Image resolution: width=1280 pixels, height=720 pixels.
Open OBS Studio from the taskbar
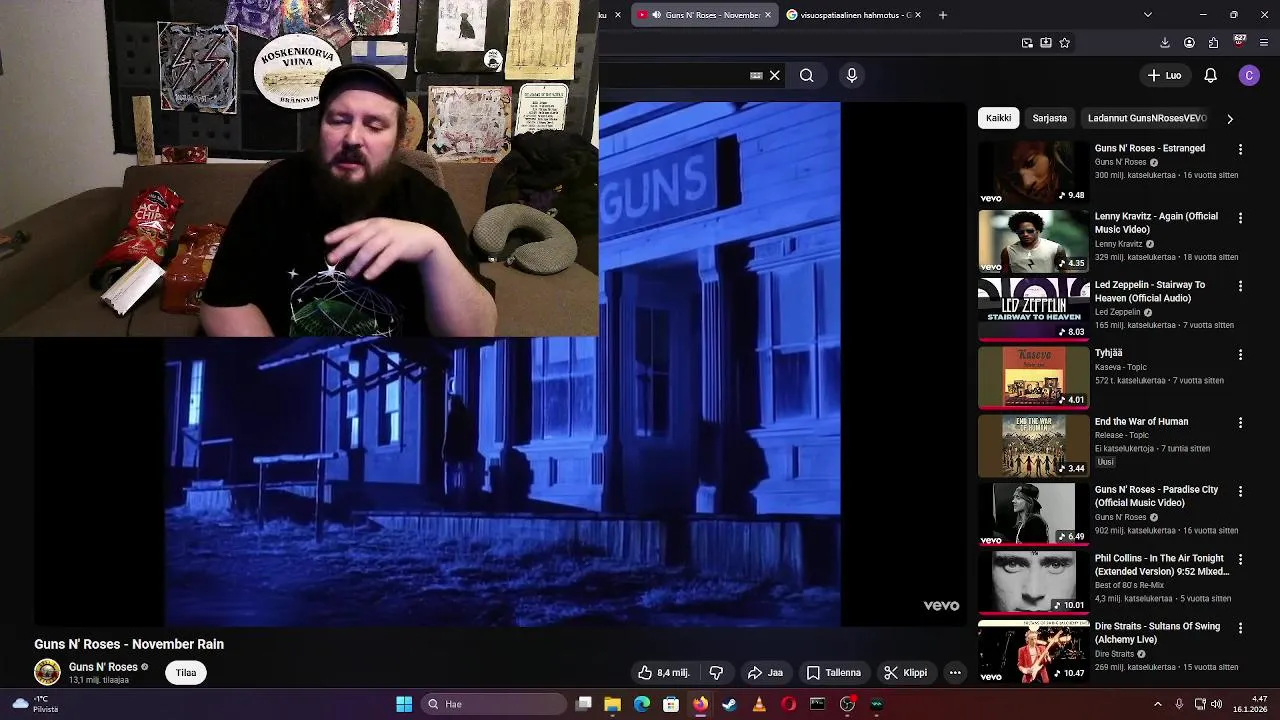click(x=847, y=704)
